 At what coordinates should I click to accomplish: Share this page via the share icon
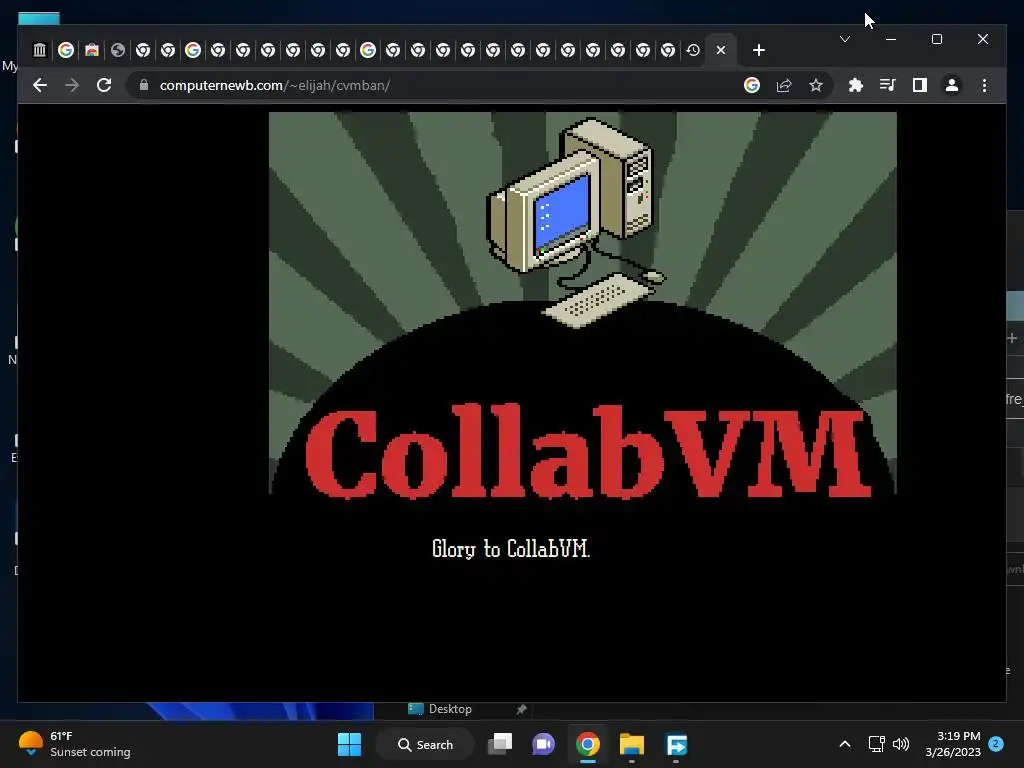784,85
